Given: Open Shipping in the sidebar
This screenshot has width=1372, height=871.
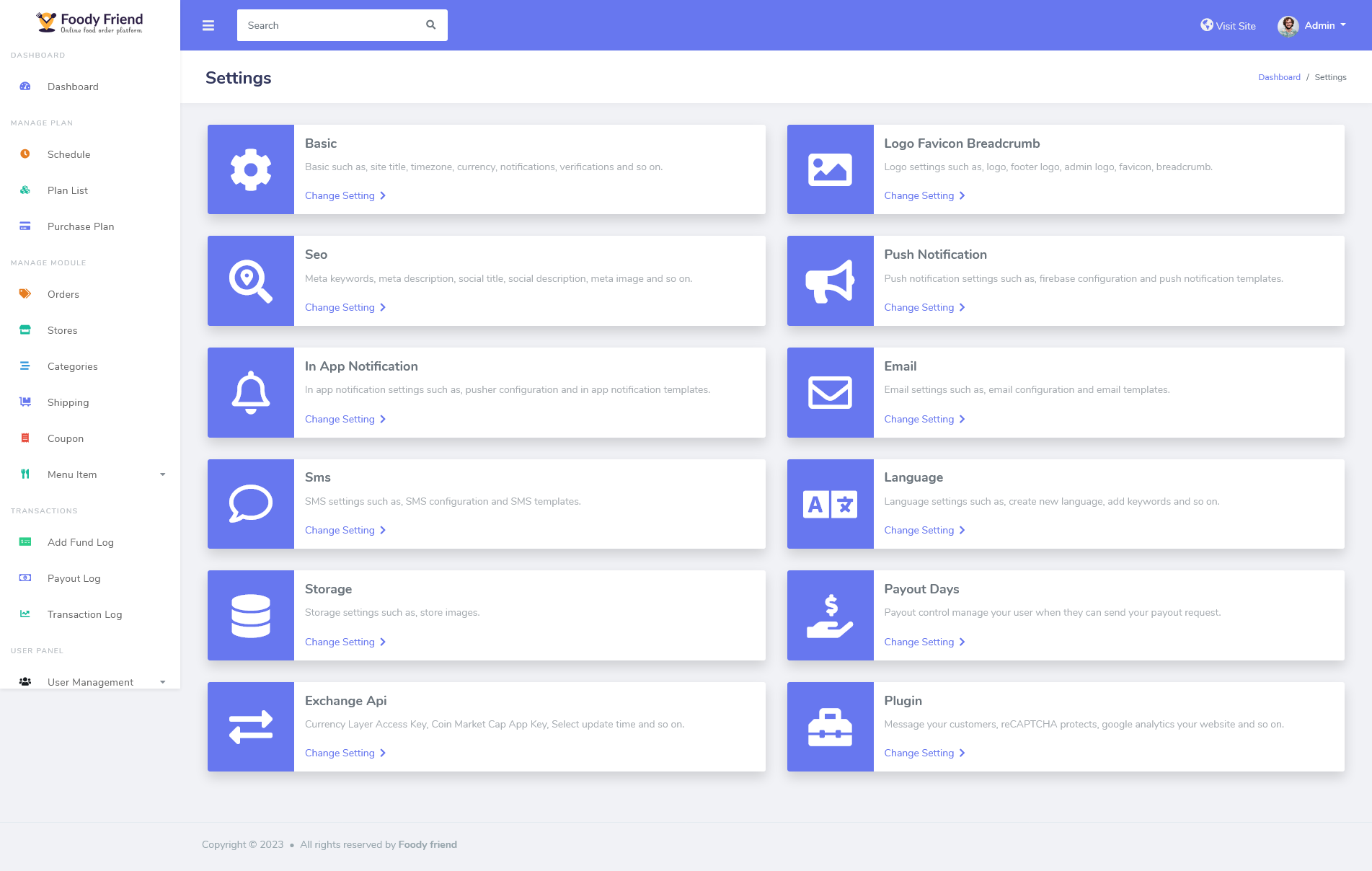Looking at the screenshot, I should 90,402.
